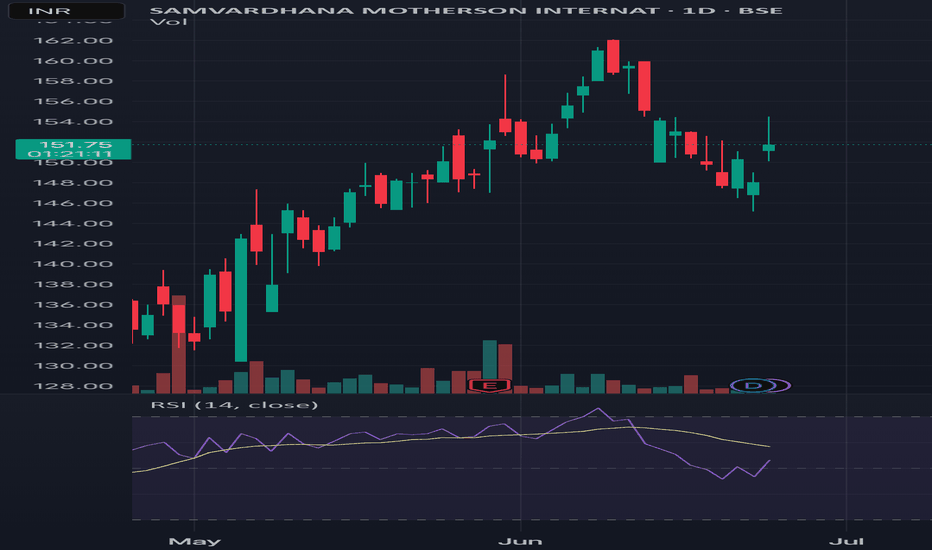Screen dimensions: 932x550
Task: Click the 144.00 price axis label
Action: pos(73,224)
